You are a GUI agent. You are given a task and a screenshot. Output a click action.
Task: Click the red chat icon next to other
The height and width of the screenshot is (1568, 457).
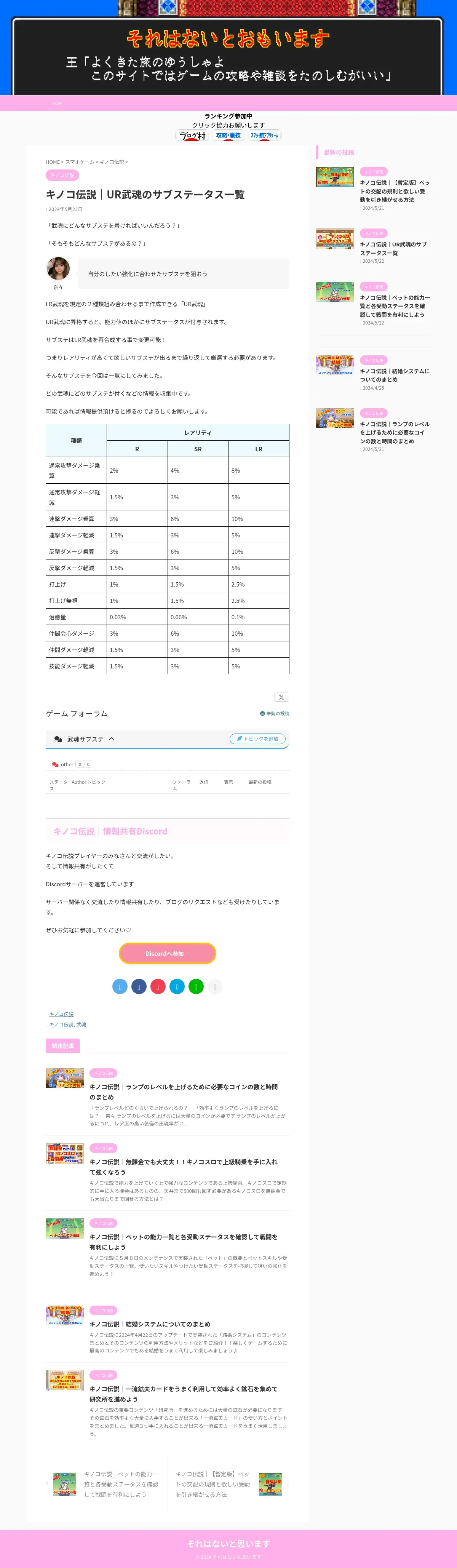pos(55,764)
